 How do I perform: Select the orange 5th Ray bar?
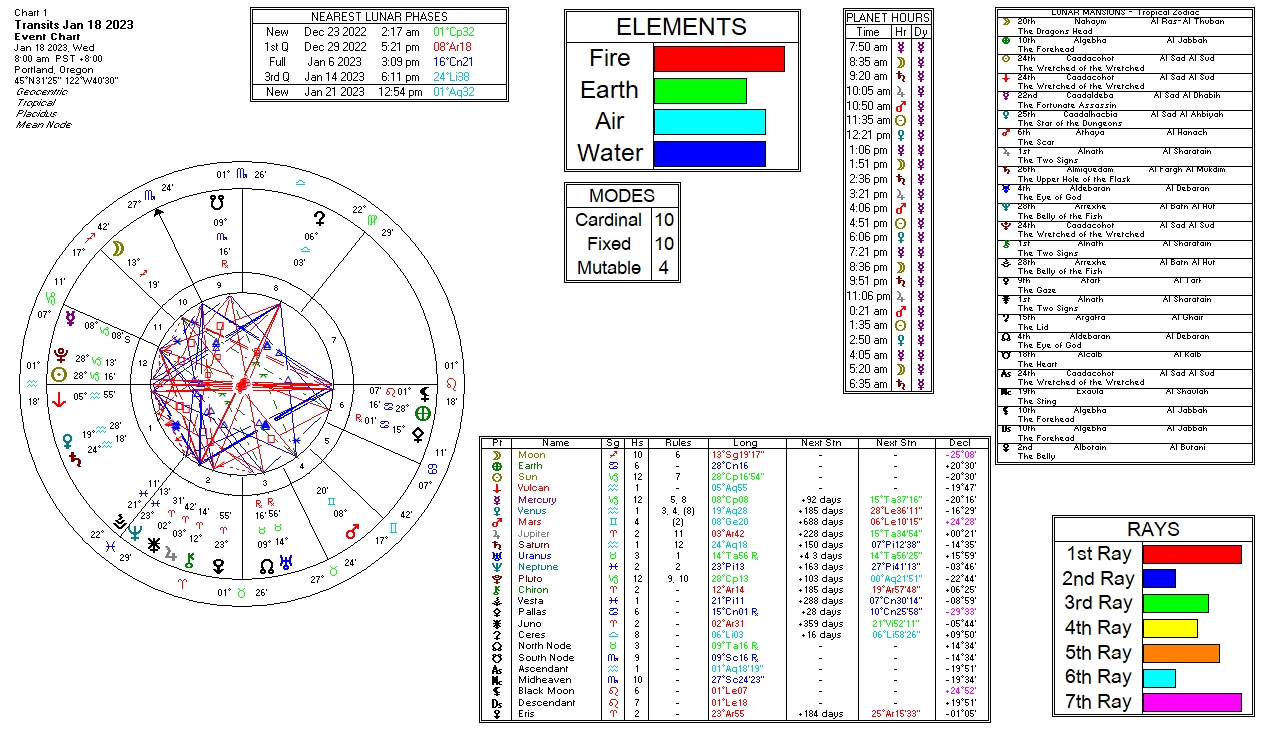[x=1181, y=653]
